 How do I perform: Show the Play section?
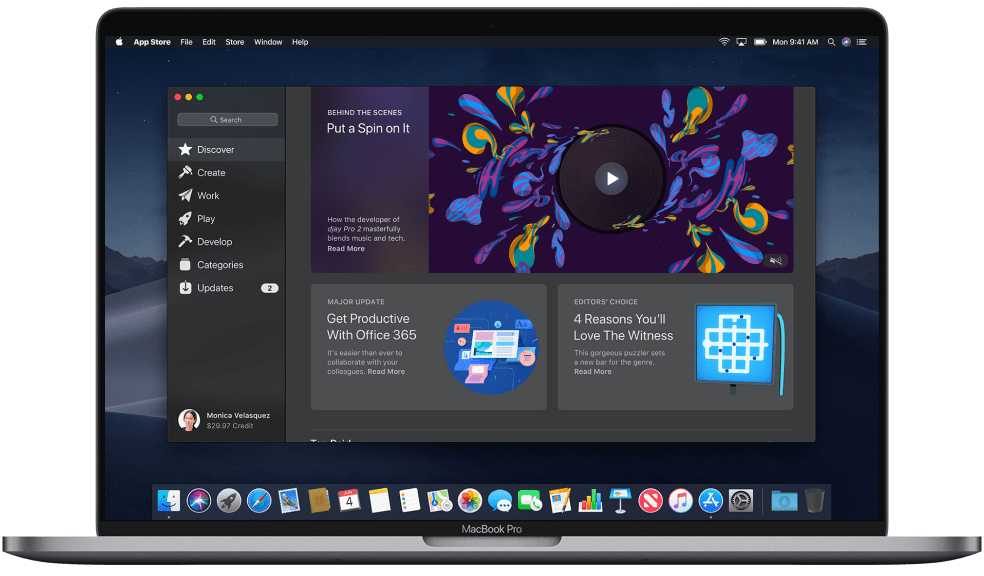point(227,219)
